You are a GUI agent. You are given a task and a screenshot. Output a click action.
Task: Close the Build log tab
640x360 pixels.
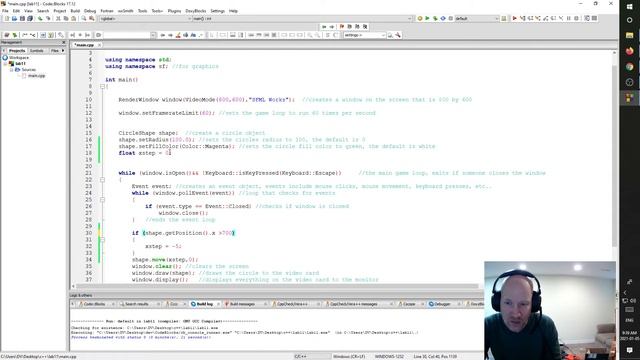pos(218,304)
